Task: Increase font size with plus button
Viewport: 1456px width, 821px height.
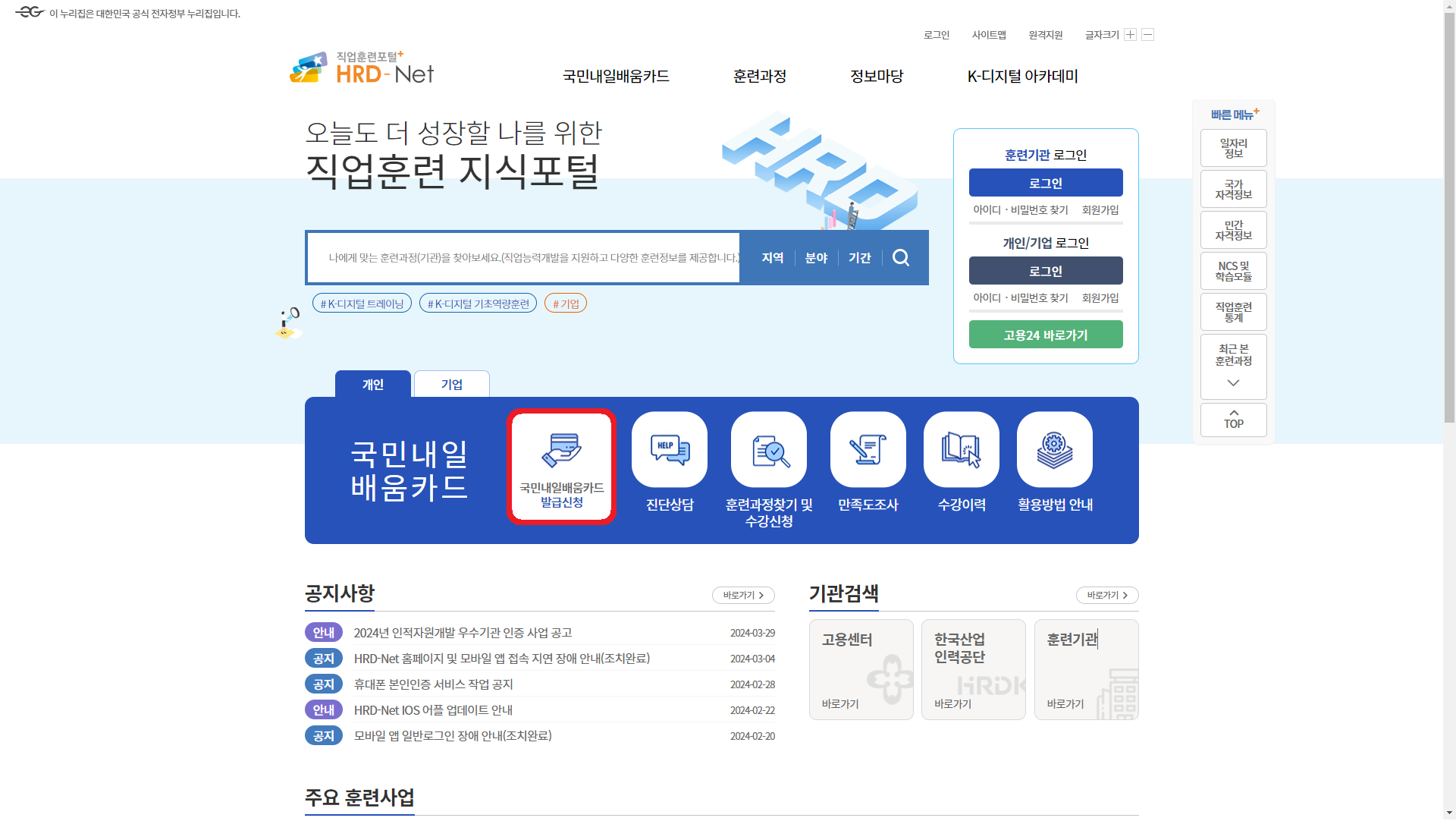Action: [x=1130, y=35]
